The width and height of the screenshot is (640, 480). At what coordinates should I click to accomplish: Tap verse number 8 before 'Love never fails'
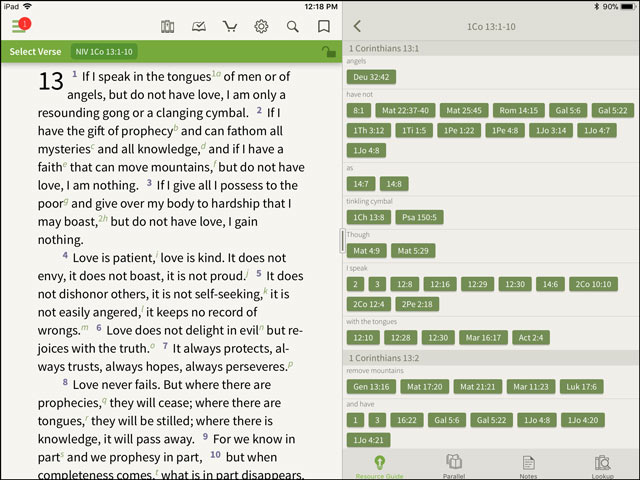(65, 382)
